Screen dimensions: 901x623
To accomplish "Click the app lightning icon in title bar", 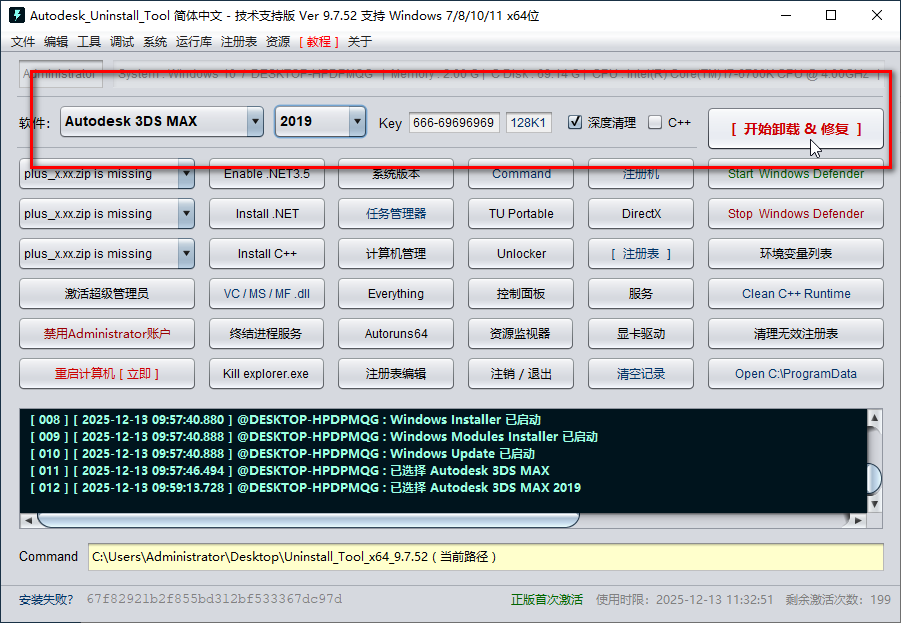I will [x=17, y=15].
